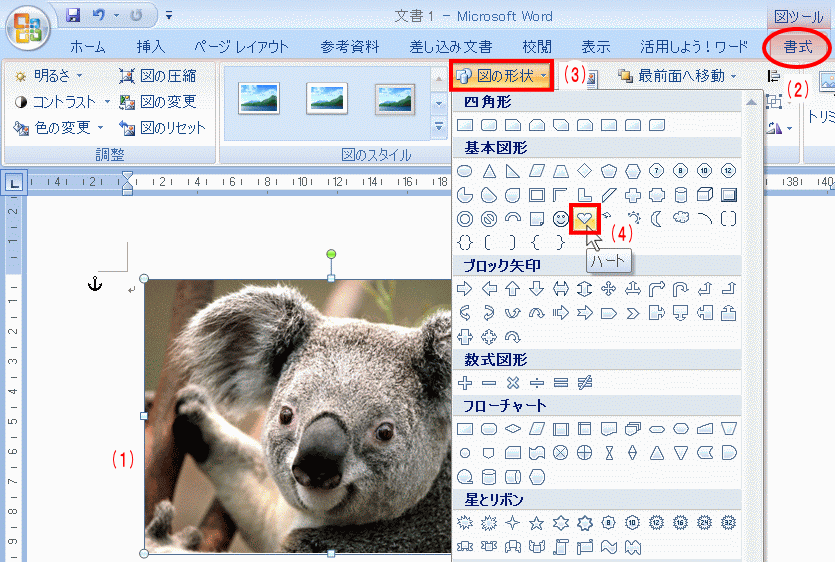The image size is (835, 562).
Task: Click the Office button orb
Action: 28,28
